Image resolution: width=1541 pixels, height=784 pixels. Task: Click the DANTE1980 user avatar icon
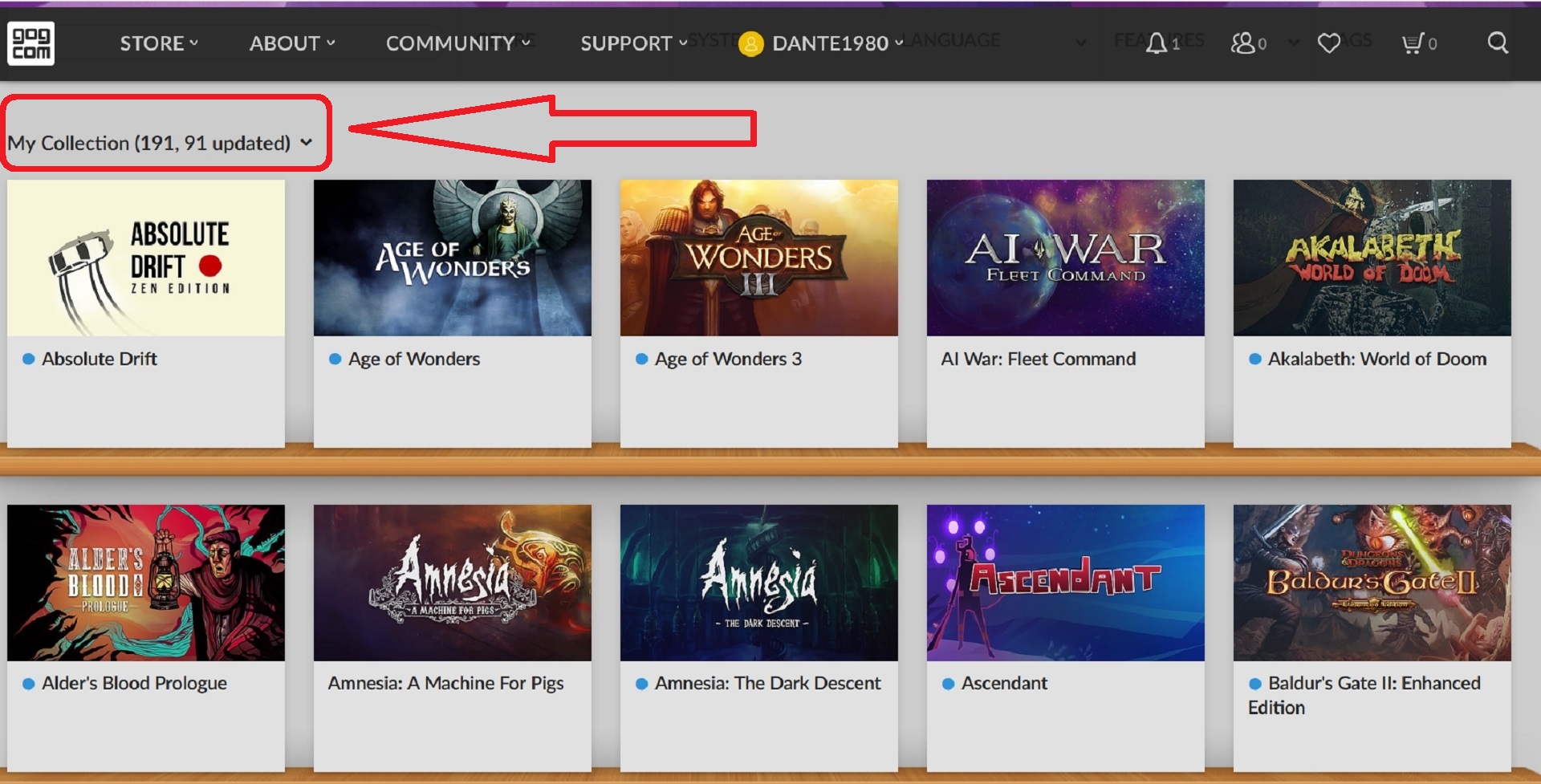[751, 43]
